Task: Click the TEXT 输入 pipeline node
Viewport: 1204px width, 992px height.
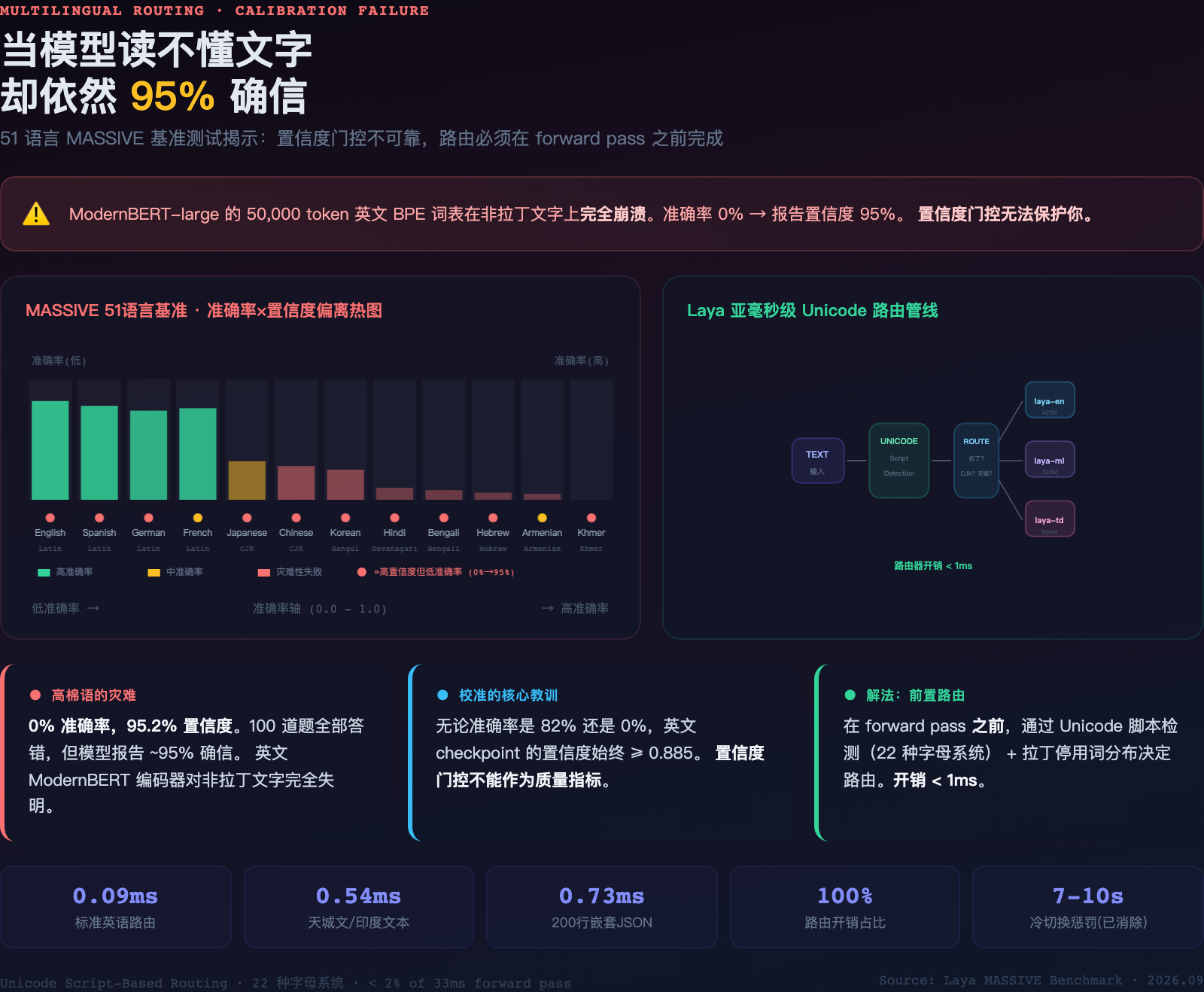Action: pyautogui.click(x=817, y=461)
